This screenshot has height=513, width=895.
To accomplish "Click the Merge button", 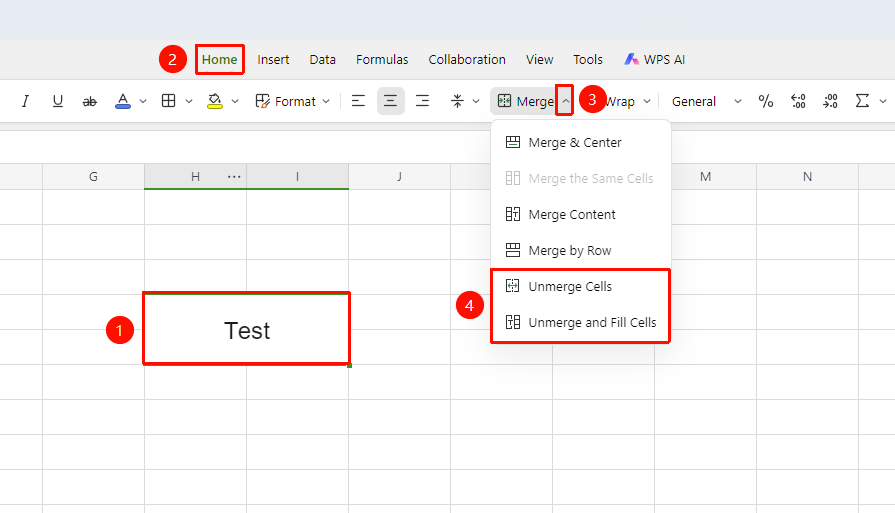I will click(x=525, y=102).
